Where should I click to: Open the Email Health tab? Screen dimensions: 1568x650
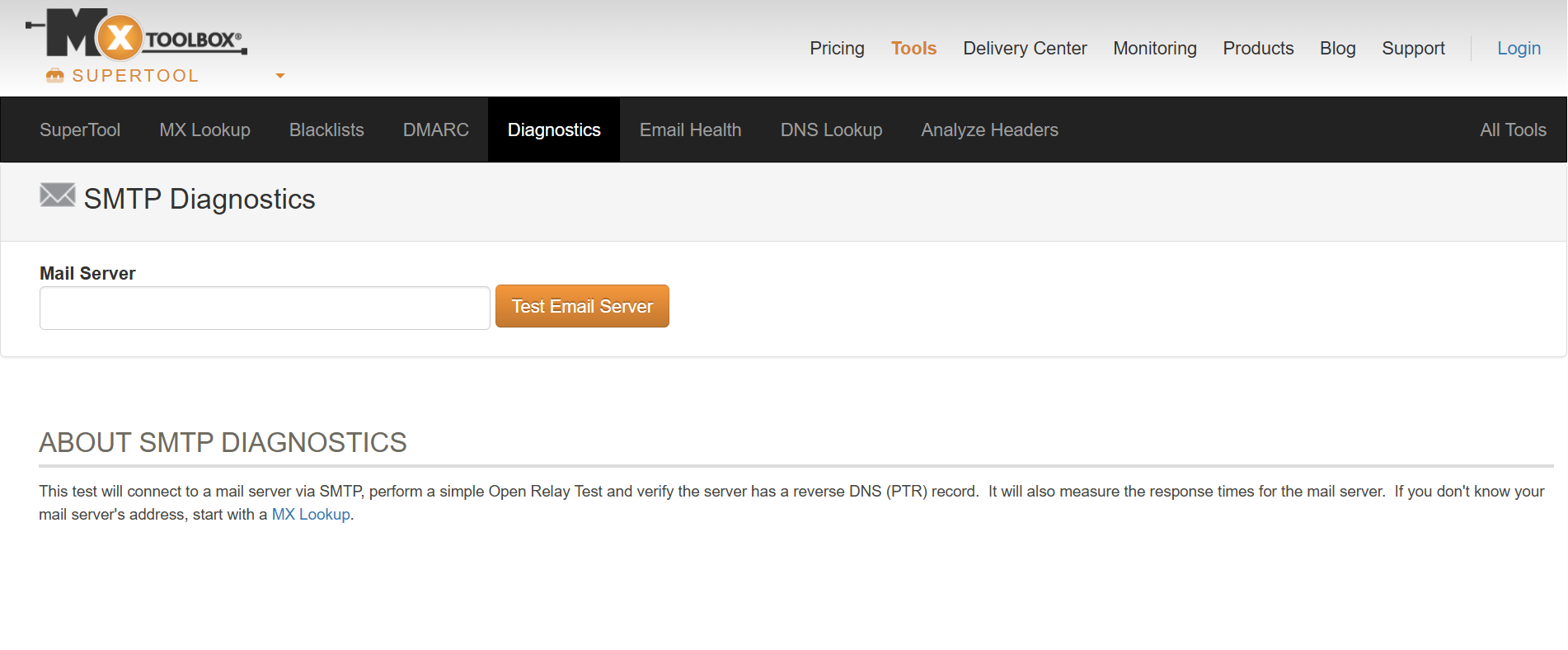(x=690, y=130)
